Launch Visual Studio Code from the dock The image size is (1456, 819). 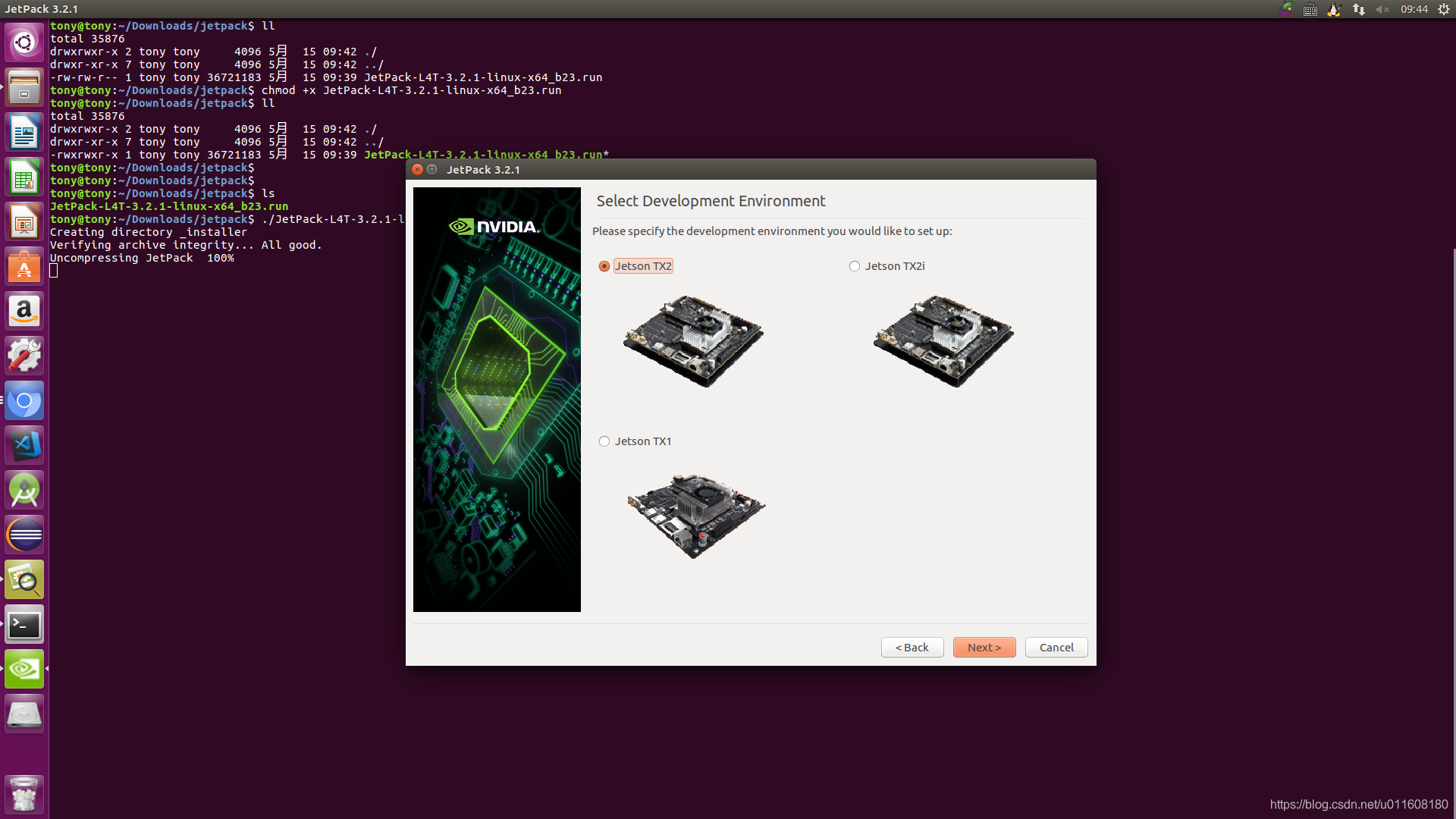[x=24, y=446]
